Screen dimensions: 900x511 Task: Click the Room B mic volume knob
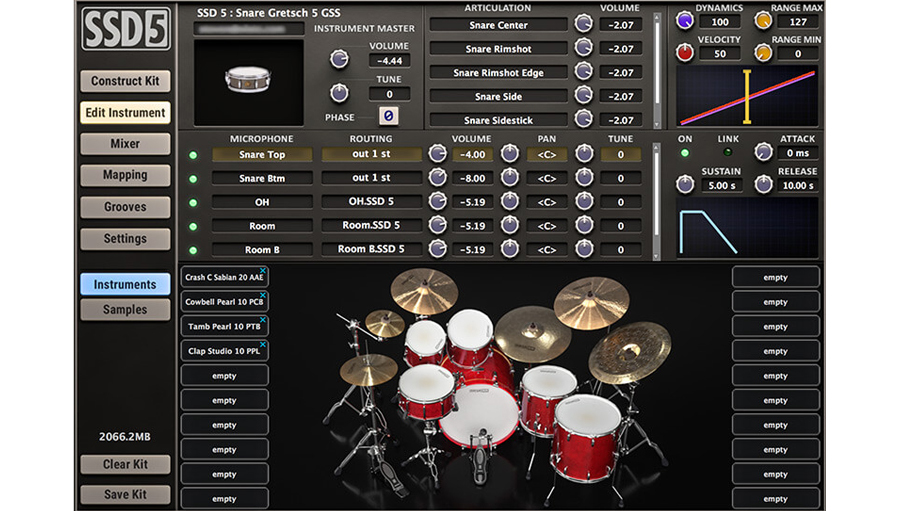point(438,249)
